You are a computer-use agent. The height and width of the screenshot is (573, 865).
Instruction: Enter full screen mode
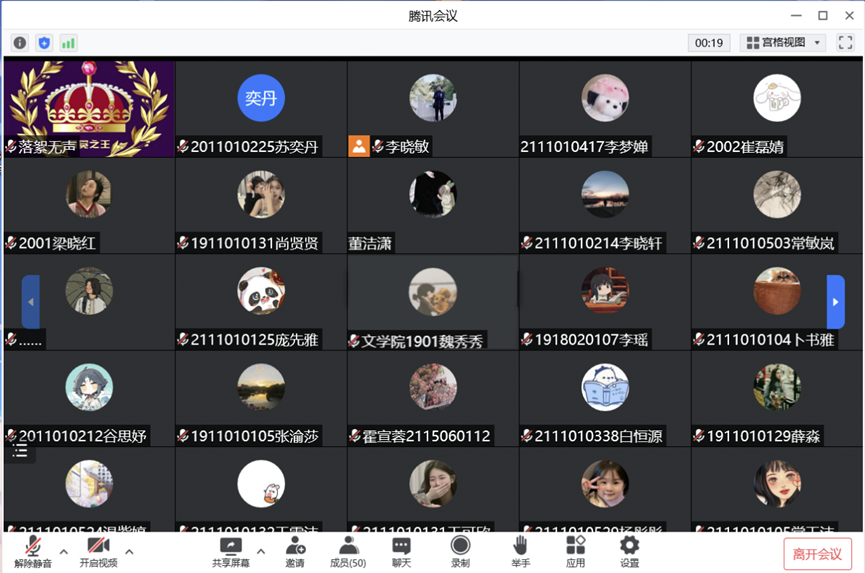click(x=845, y=42)
